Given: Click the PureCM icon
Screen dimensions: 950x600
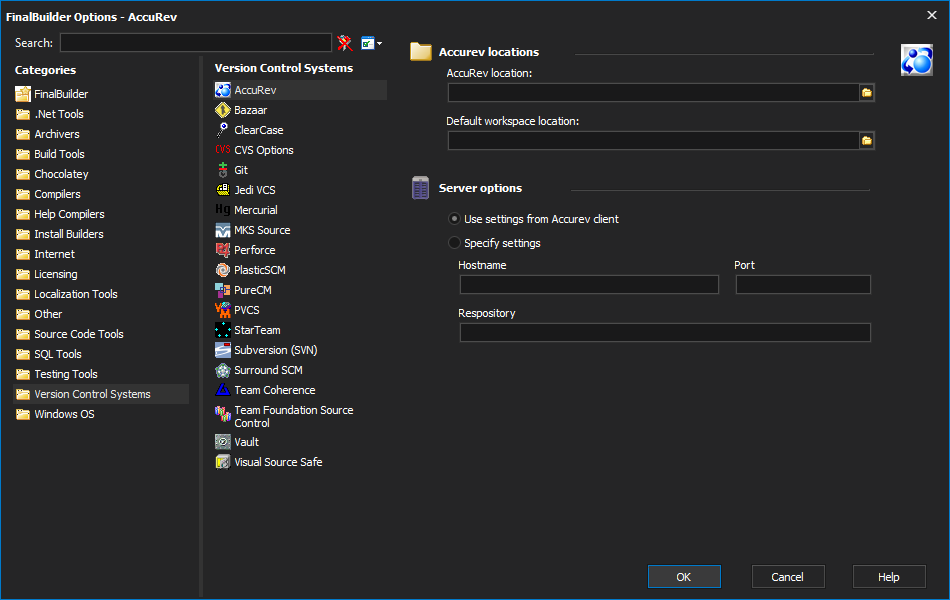Looking at the screenshot, I should pos(223,290).
